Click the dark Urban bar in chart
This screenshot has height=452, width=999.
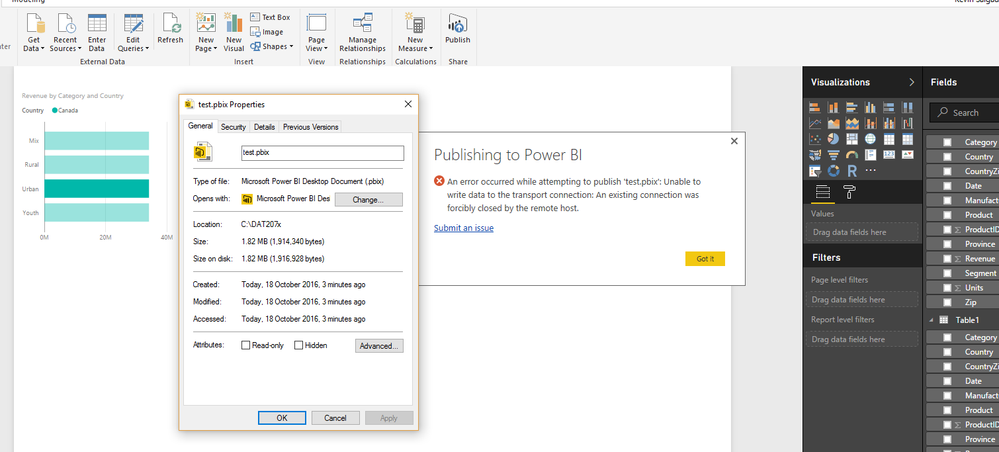point(96,189)
